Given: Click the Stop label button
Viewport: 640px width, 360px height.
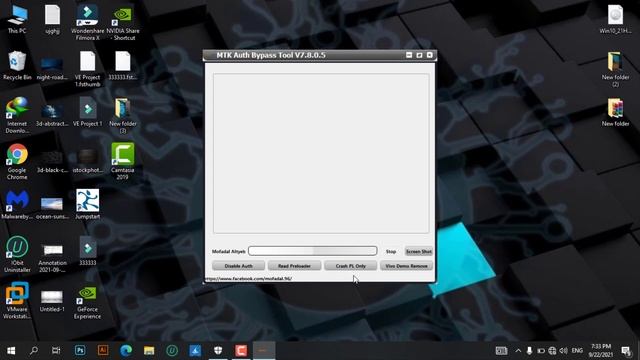Looking at the screenshot, I should click(x=391, y=251).
